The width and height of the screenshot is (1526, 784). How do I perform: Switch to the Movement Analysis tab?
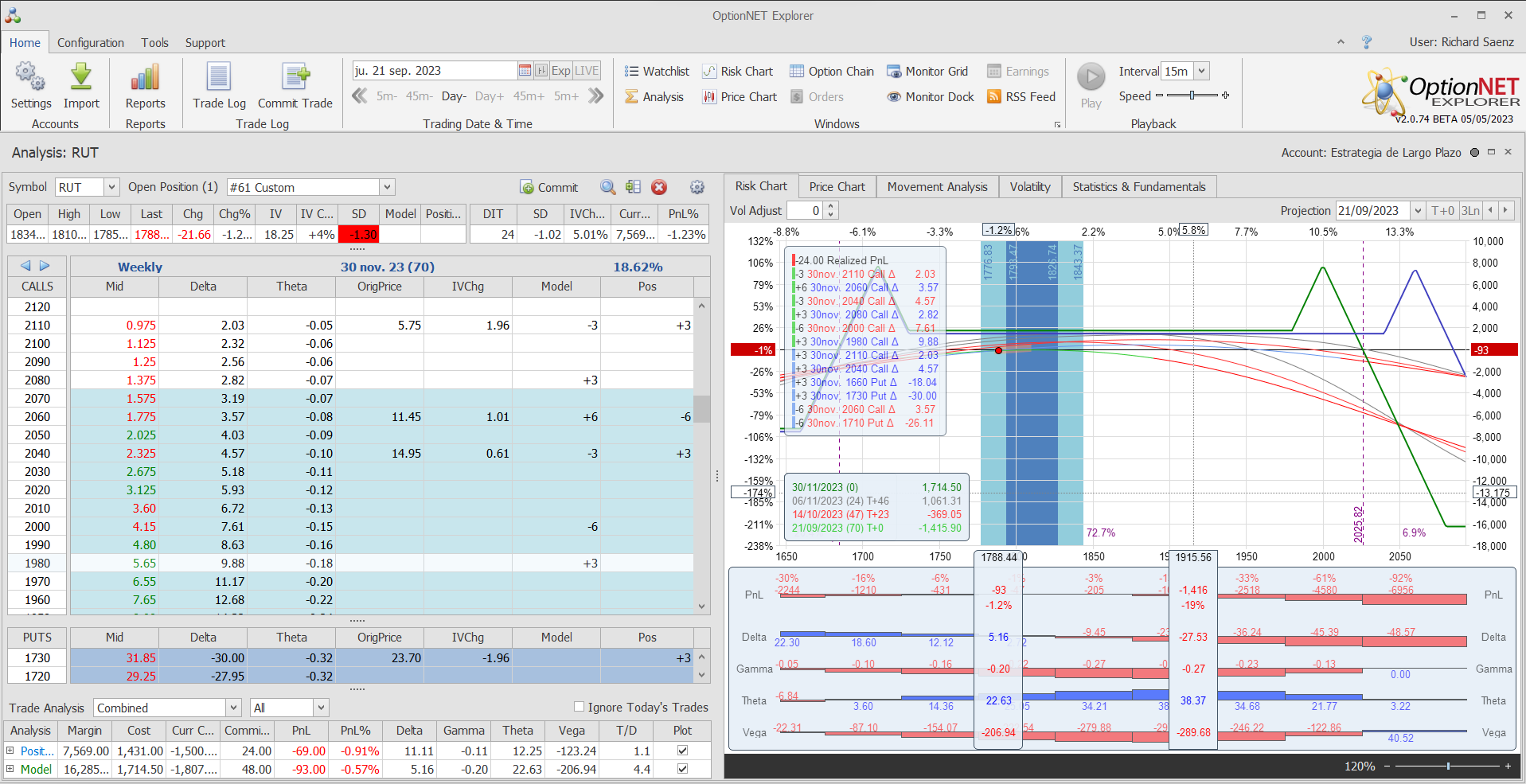(937, 187)
